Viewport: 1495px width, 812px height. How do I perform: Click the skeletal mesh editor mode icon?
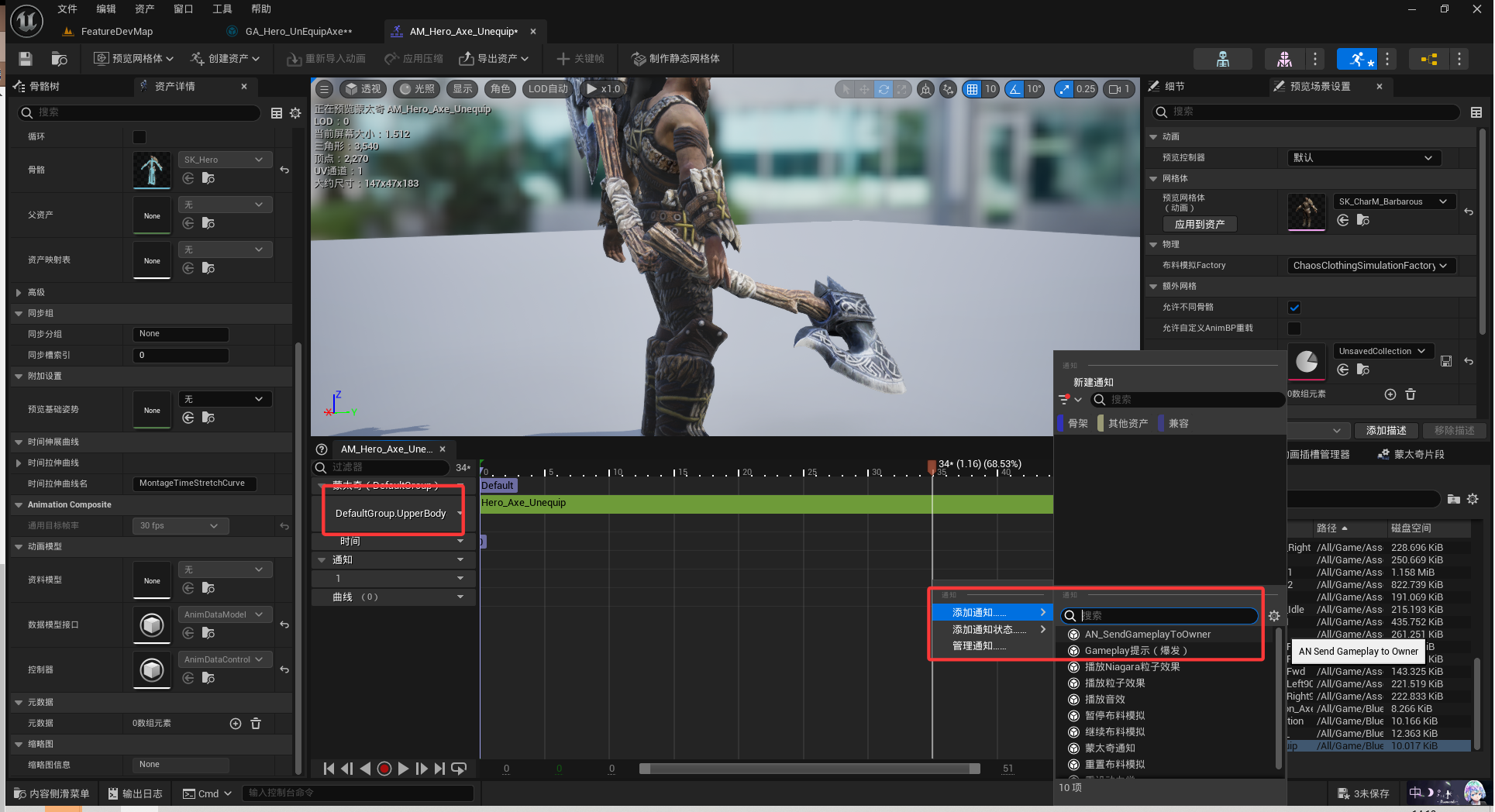[1284, 59]
